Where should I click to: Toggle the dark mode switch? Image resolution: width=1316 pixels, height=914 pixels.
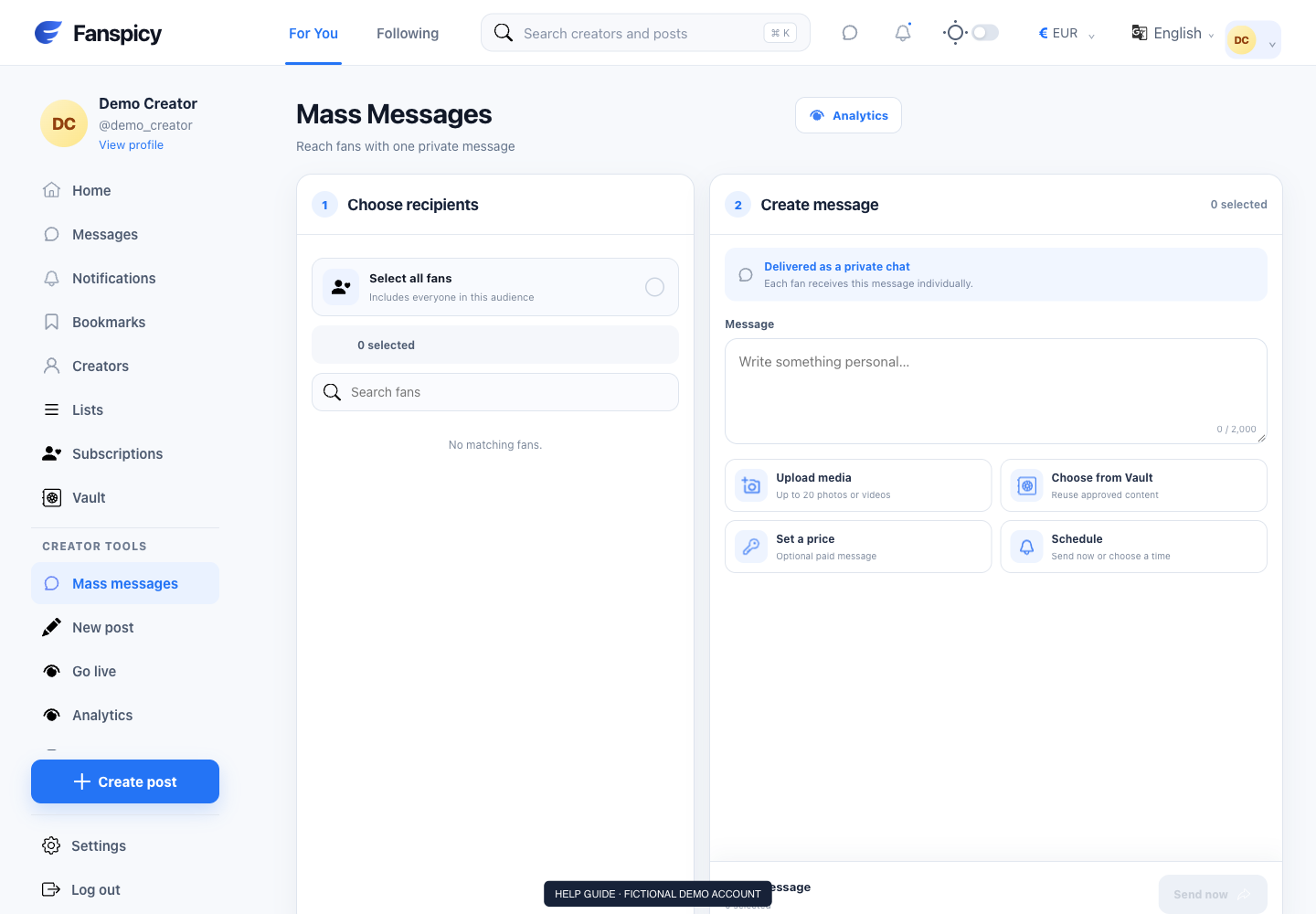pos(985,33)
